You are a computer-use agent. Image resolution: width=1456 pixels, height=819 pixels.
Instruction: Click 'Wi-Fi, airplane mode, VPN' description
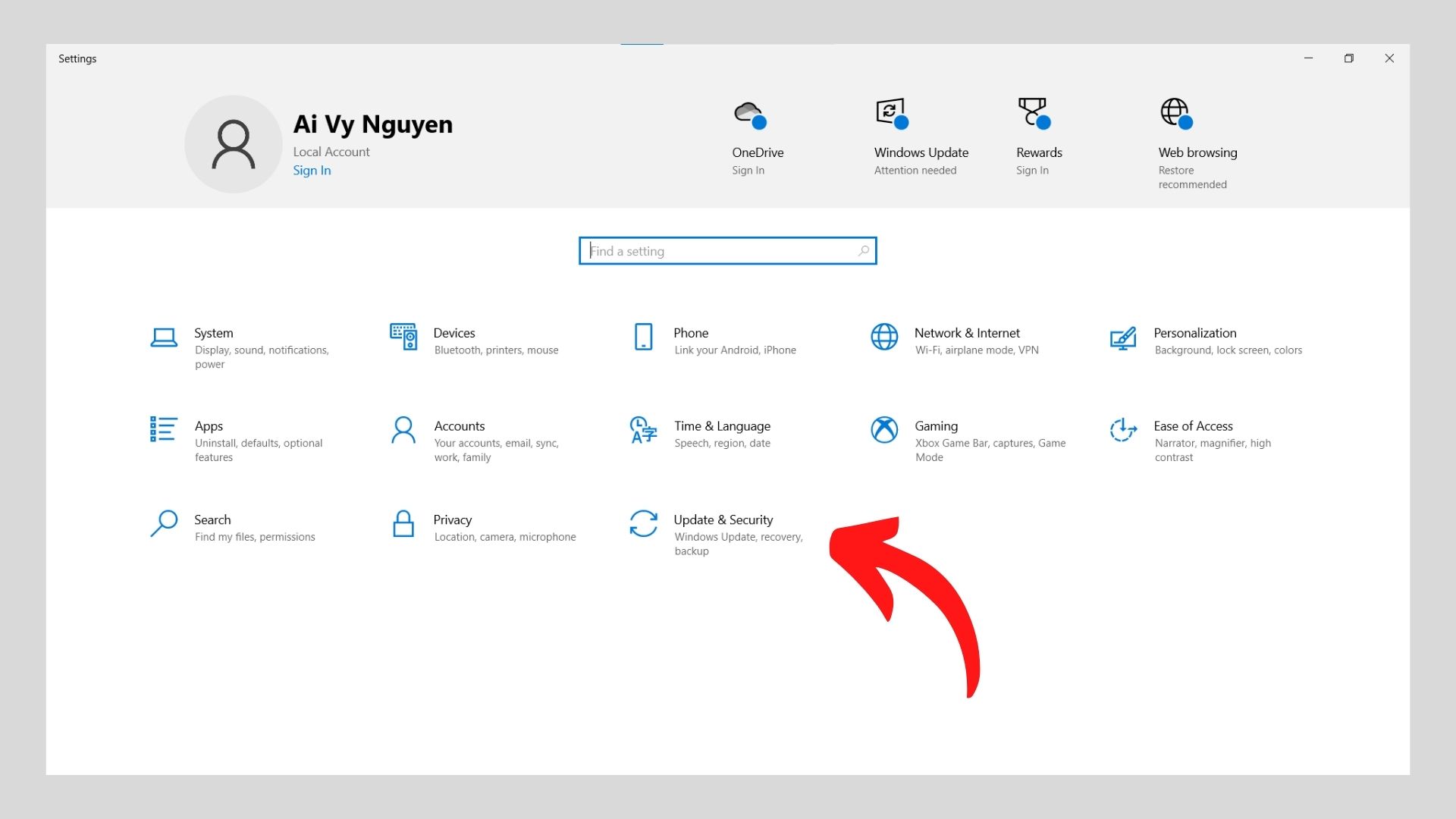977,350
